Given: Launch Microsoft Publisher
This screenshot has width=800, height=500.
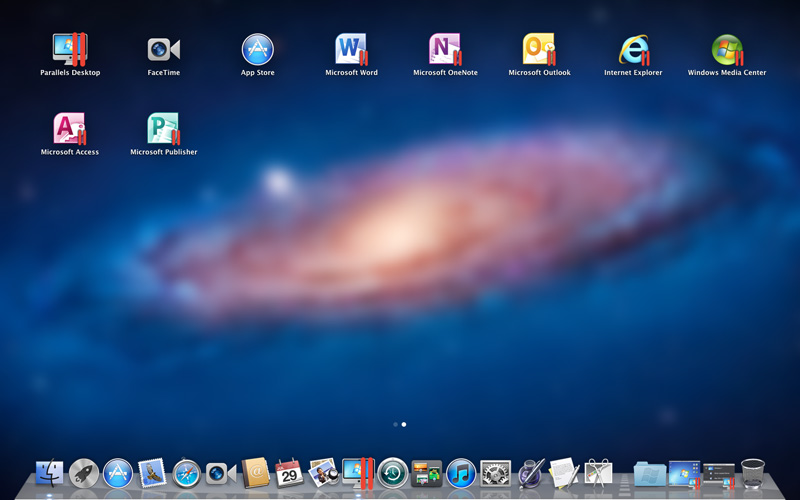Looking at the screenshot, I should (x=164, y=129).
